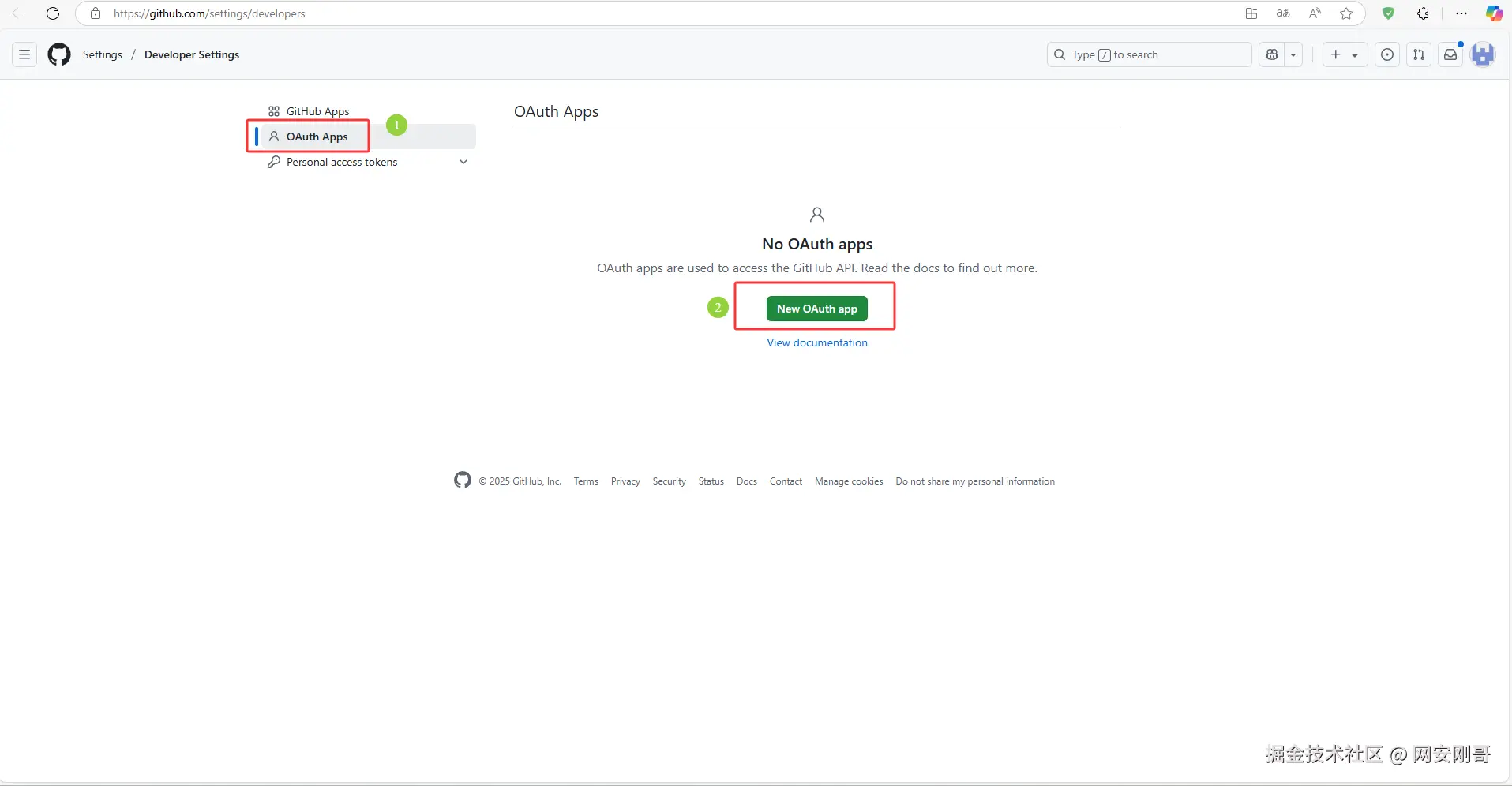Viewport: 1512px width, 786px height.
Task: Add page to favorites with star icon
Action: [1346, 13]
